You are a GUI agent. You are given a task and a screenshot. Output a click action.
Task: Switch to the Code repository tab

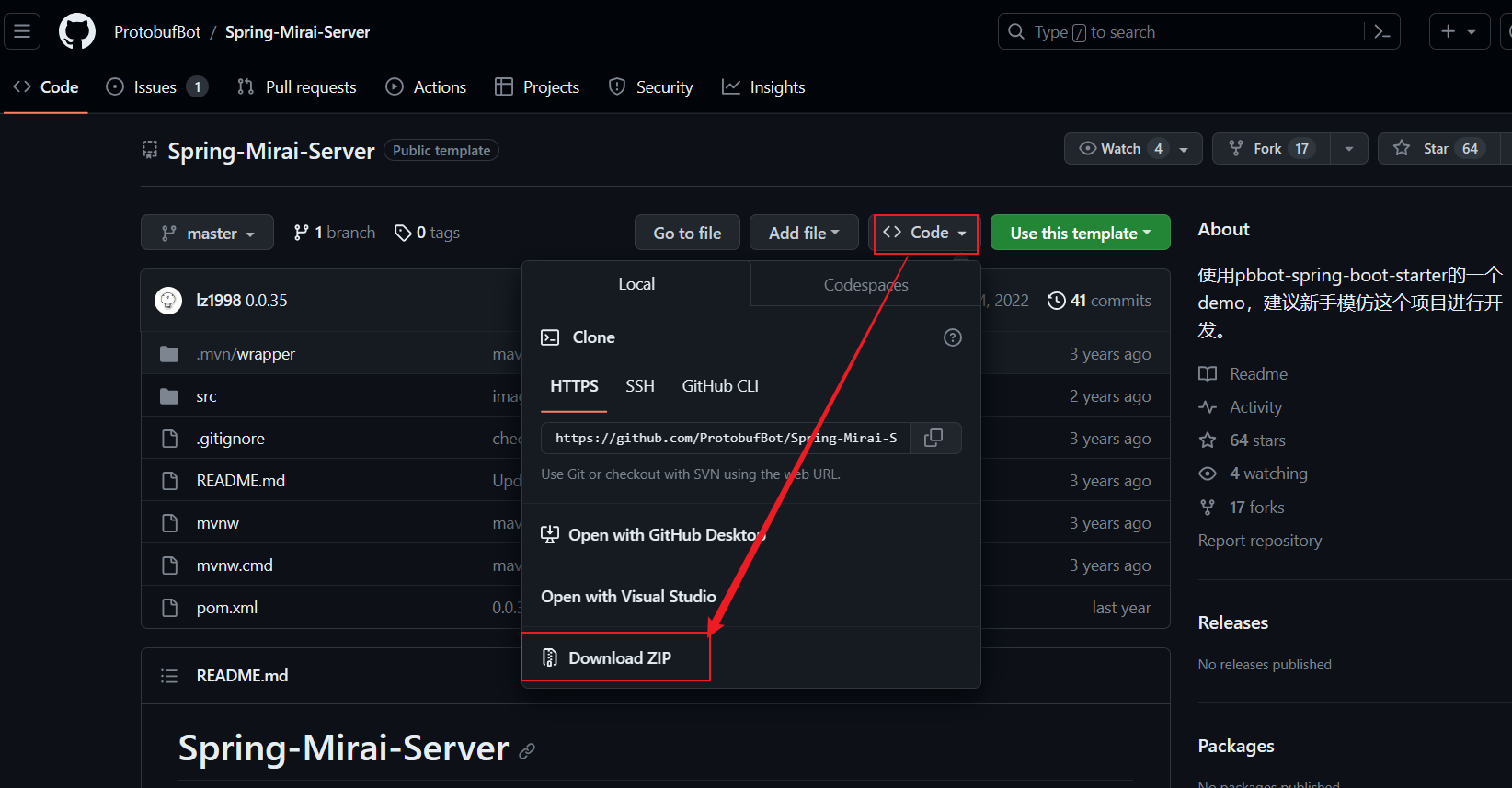click(x=46, y=87)
